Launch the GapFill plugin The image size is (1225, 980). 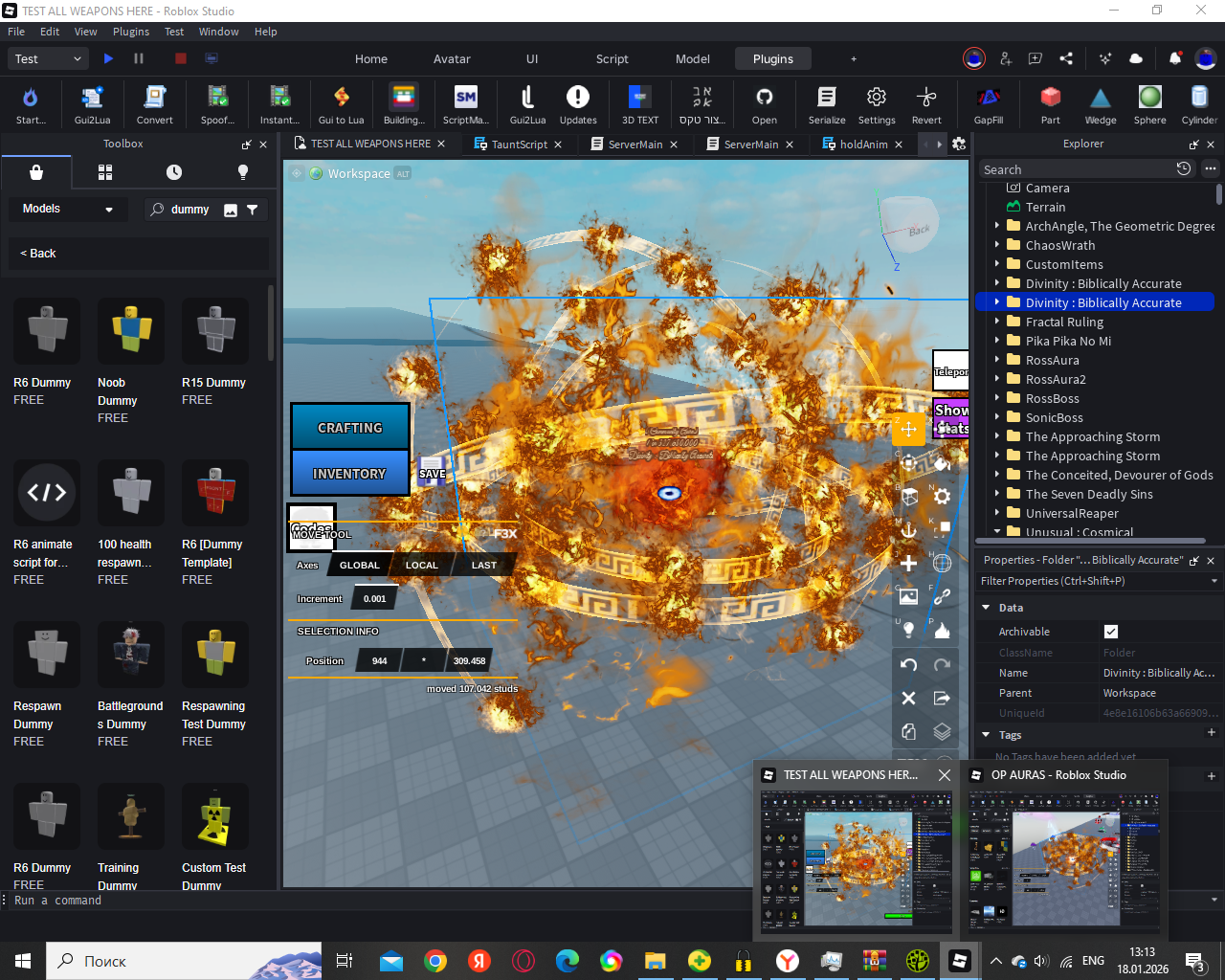coord(989,103)
